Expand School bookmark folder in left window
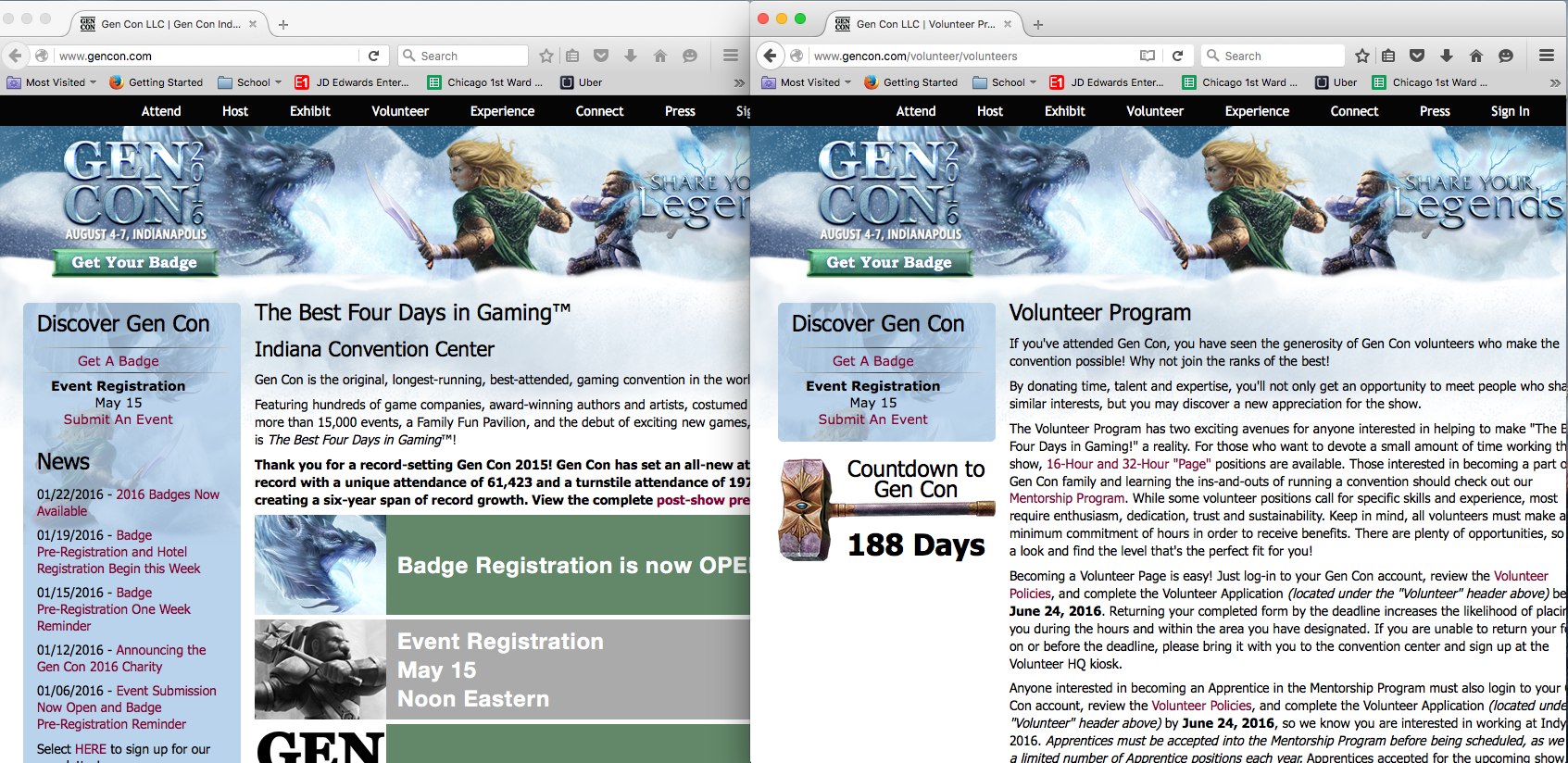Viewport: 1568px width, 763px height. [x=250, y=82]
